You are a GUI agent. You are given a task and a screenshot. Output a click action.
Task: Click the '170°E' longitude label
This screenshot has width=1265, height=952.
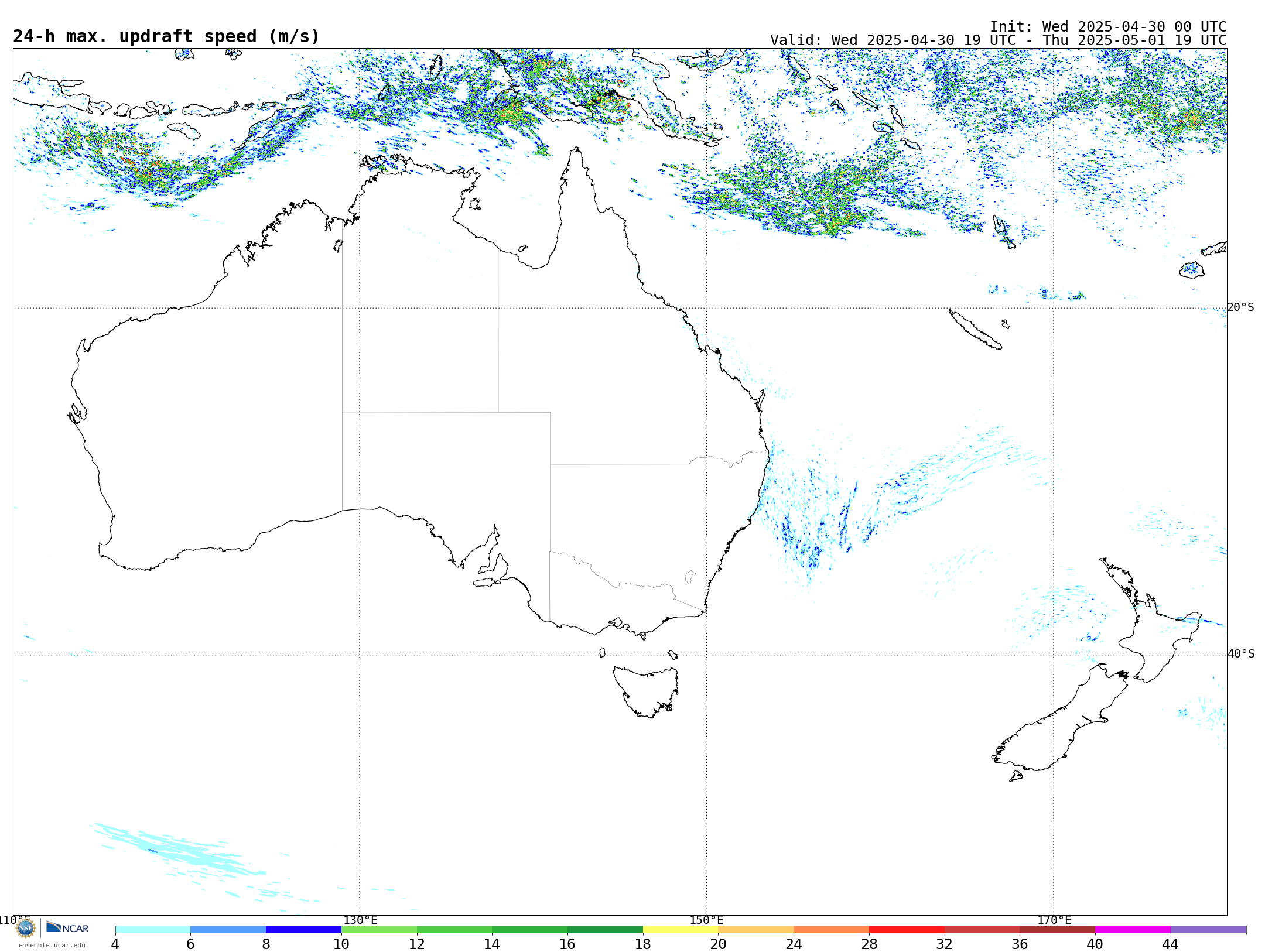[x=1054, y=920]
